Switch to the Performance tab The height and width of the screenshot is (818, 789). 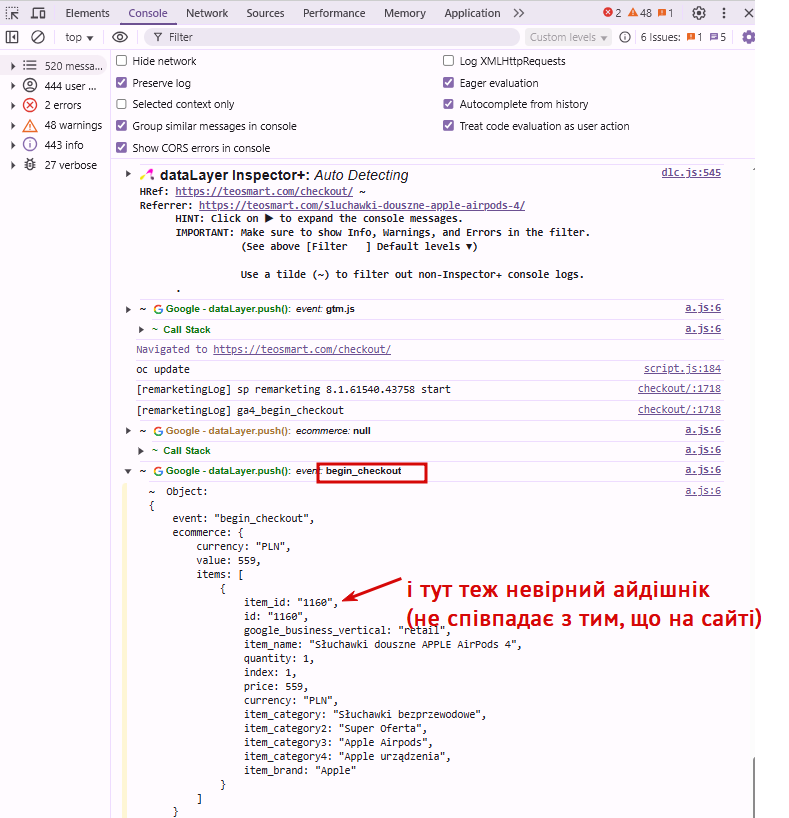[x=334, y=13]
